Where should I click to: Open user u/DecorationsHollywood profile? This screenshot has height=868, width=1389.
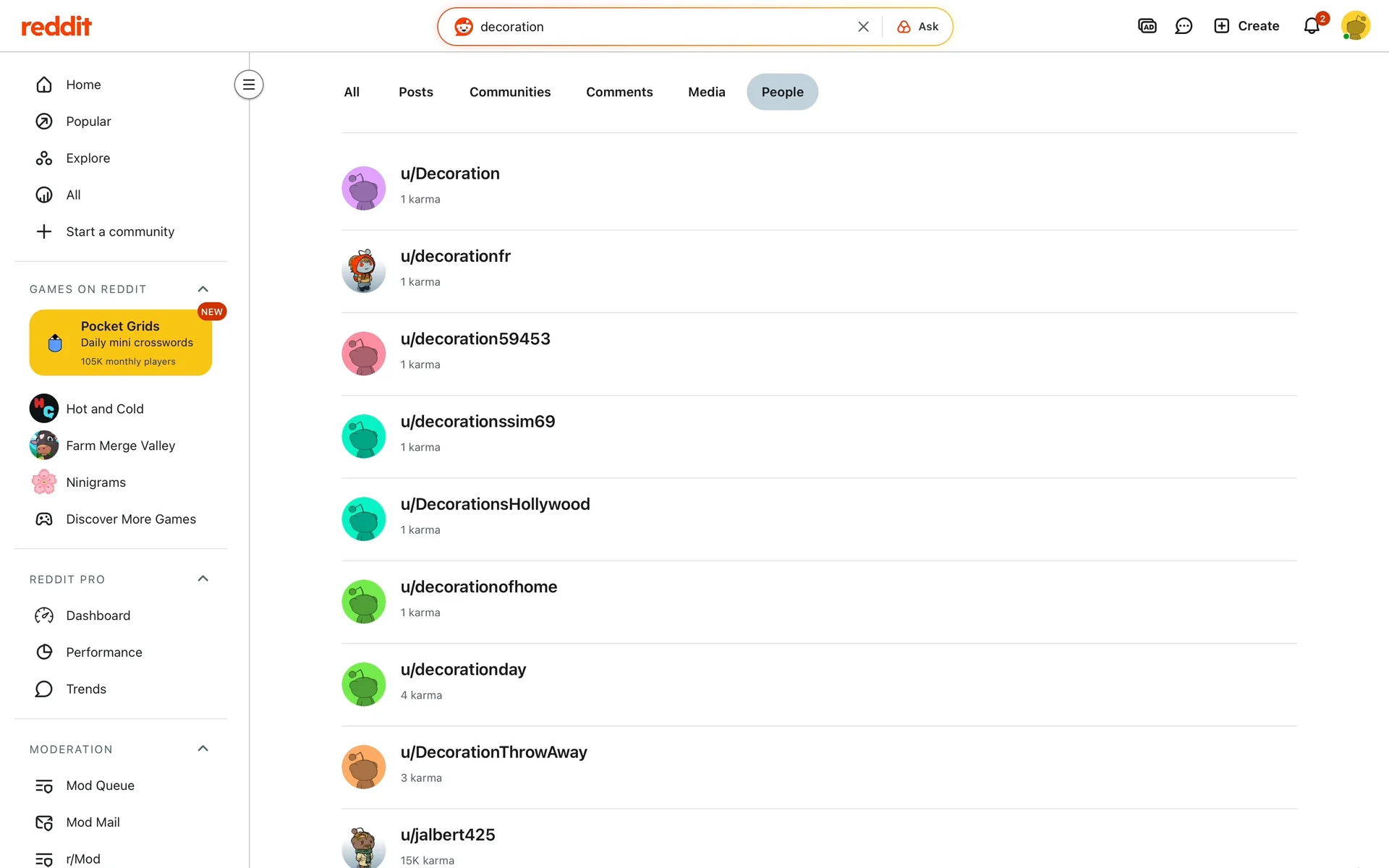[495, 504]
